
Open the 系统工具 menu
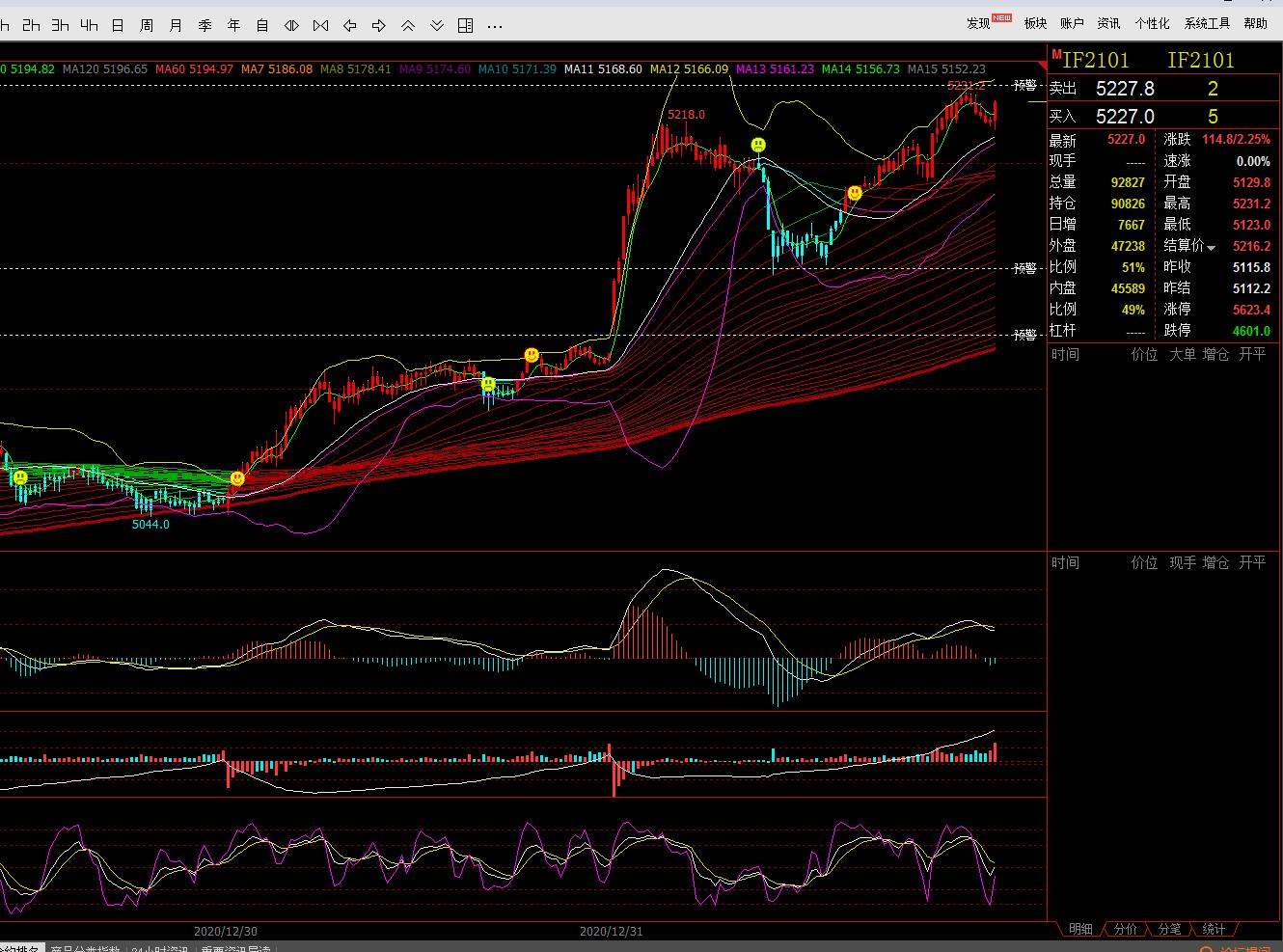[x=1207, y=23]
